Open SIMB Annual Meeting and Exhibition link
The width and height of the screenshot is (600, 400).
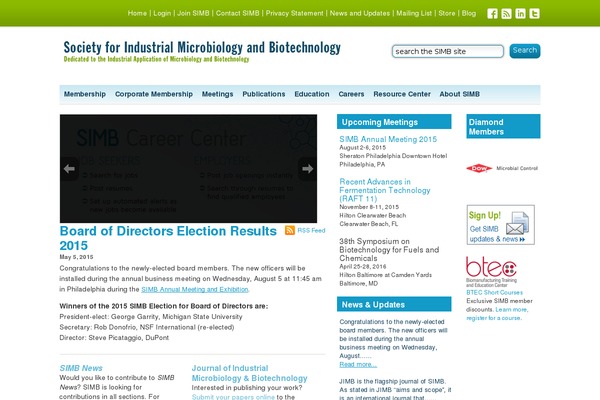(195, 289)
